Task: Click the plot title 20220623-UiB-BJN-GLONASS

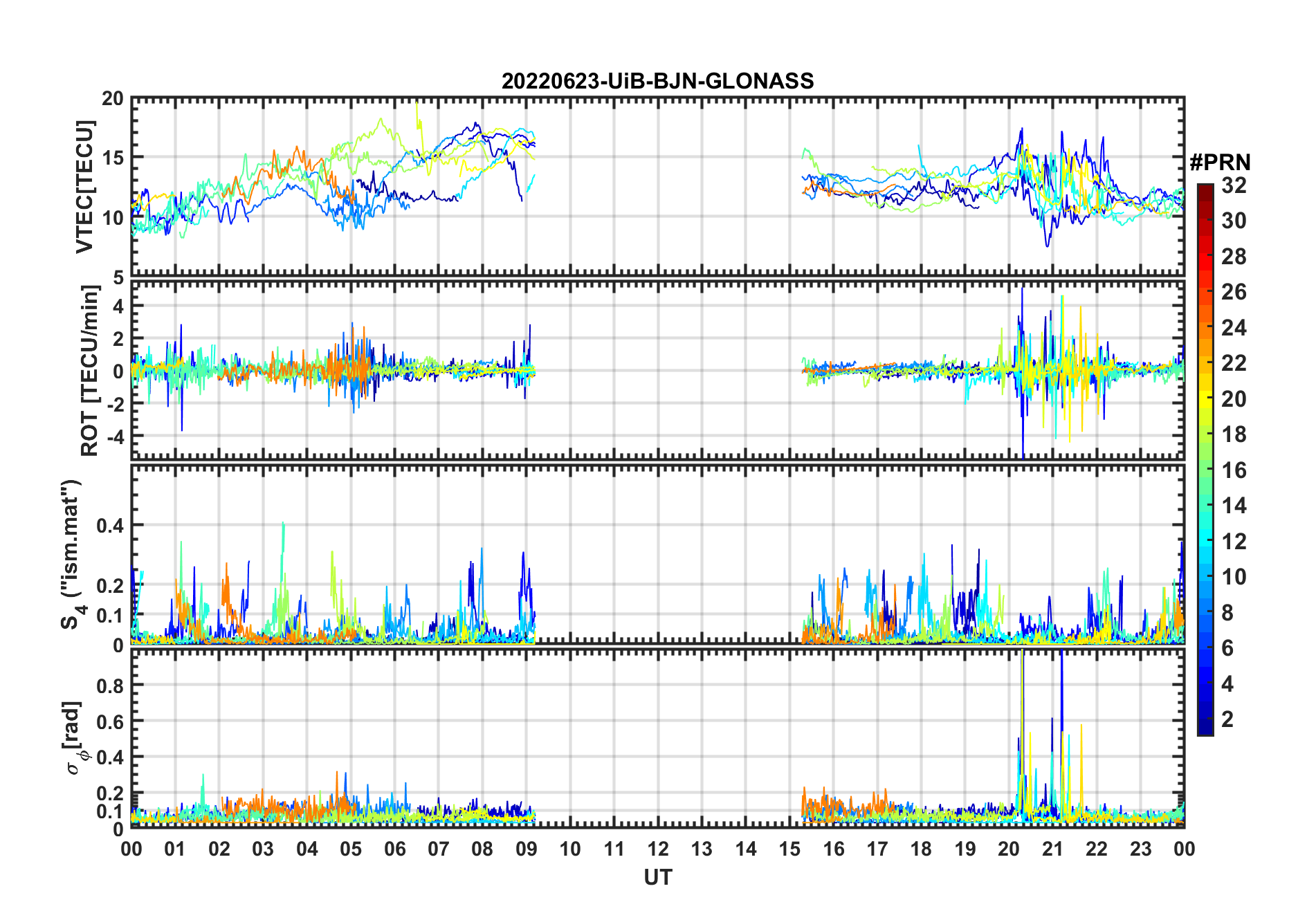Action: pyautogui.click(x=657, y=81)
